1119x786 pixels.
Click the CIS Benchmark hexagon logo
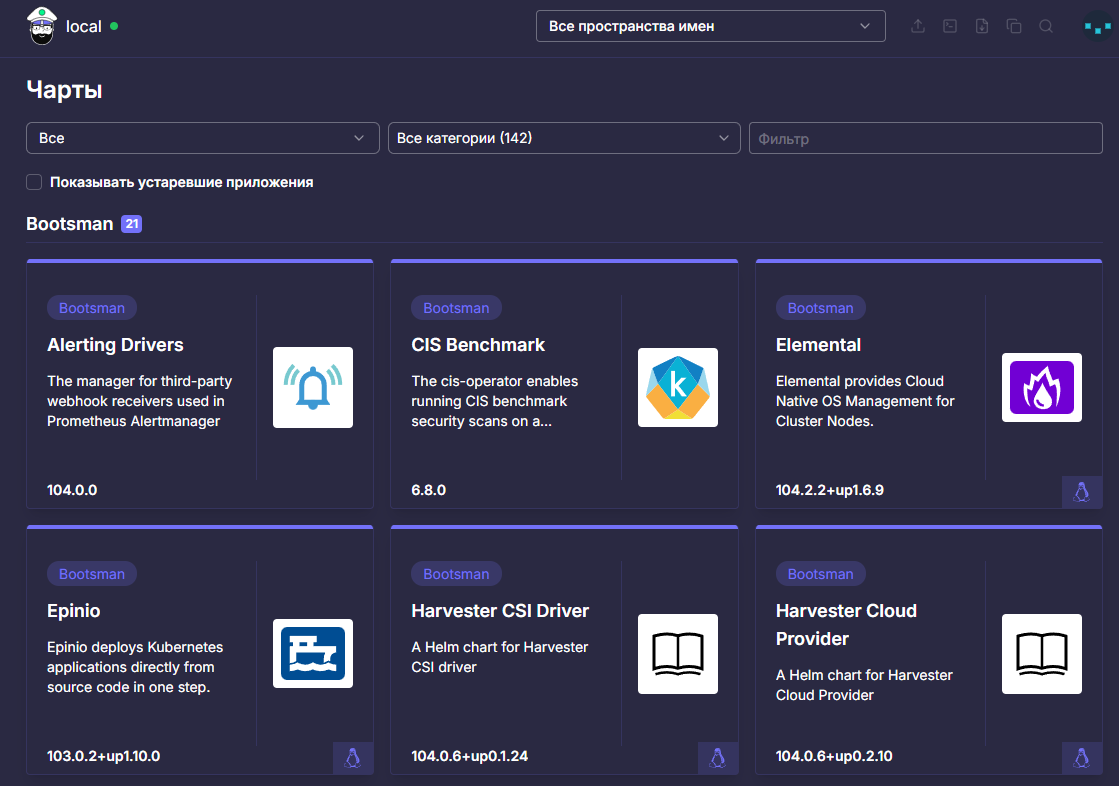pos(677,388)
